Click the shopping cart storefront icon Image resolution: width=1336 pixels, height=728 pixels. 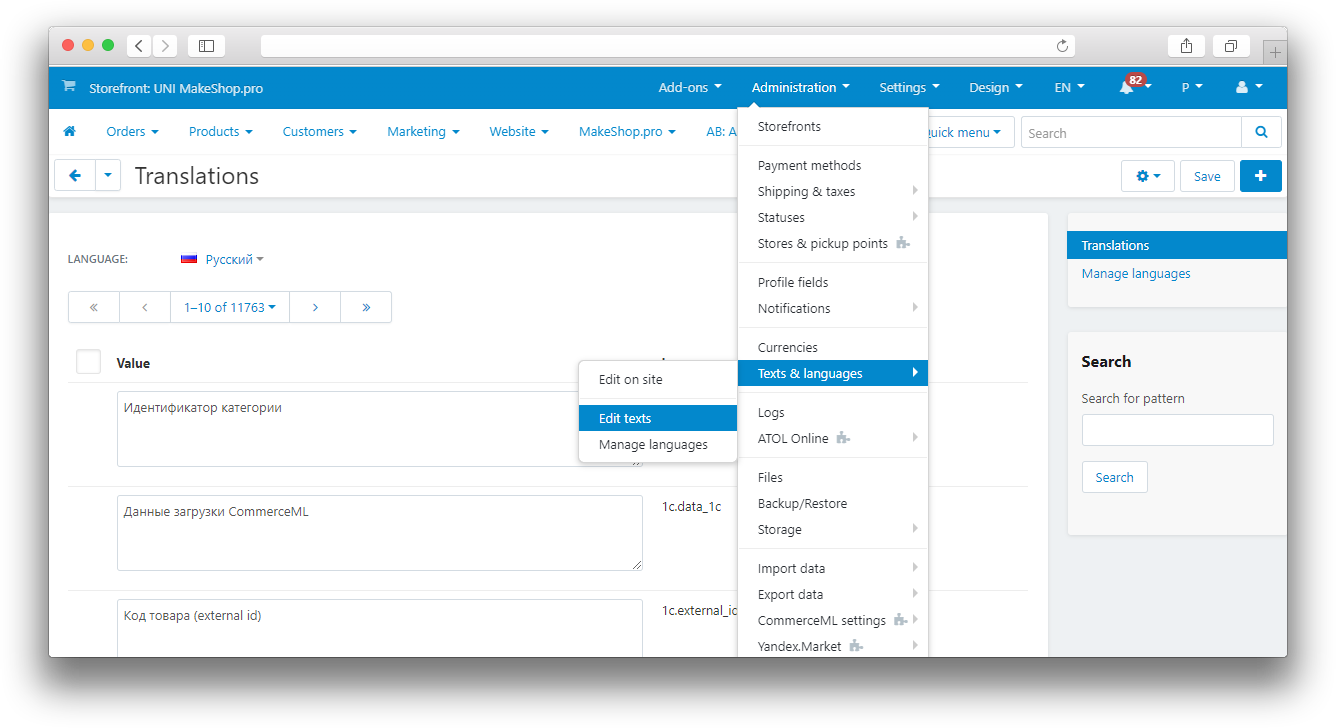pyautogui.click(x=68, y=87)
